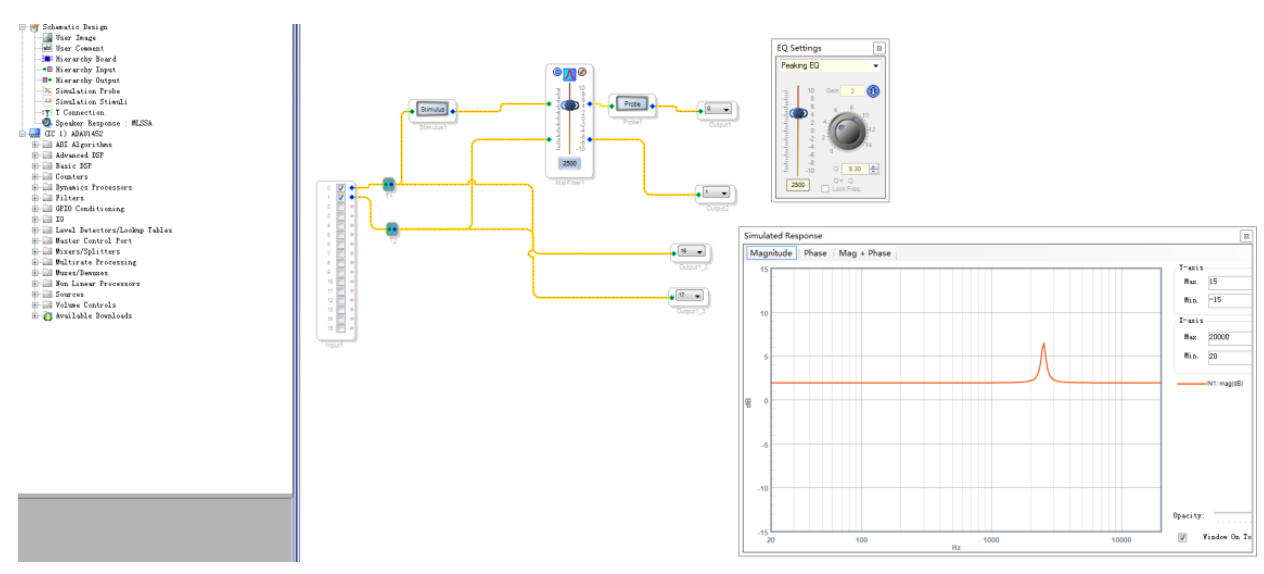
Task: Click the T1 connection node
Action: click(x=389, y=184)
